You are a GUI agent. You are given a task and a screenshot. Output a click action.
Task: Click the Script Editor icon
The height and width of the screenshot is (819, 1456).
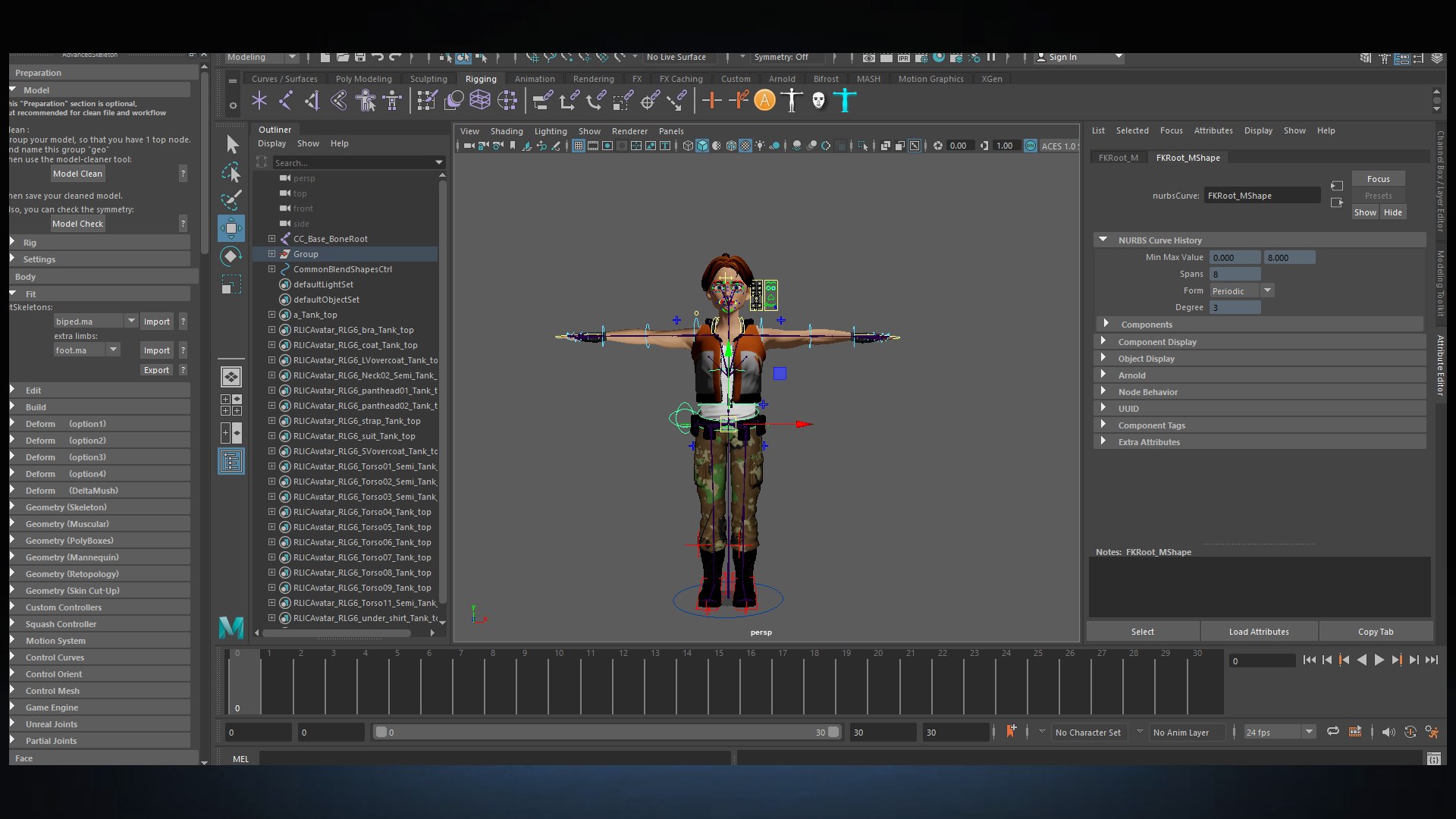pyautogui.click(x=1433, y=759)
